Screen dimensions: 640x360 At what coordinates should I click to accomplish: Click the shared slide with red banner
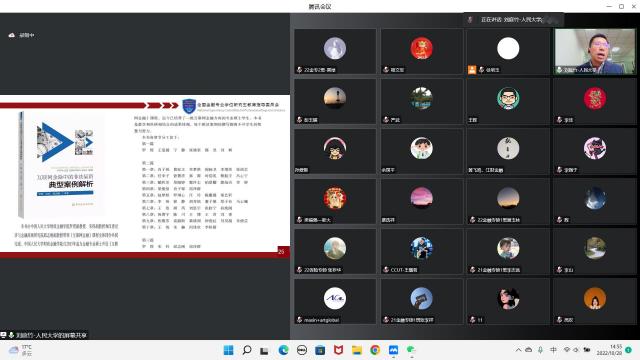(x=145, y=176)
